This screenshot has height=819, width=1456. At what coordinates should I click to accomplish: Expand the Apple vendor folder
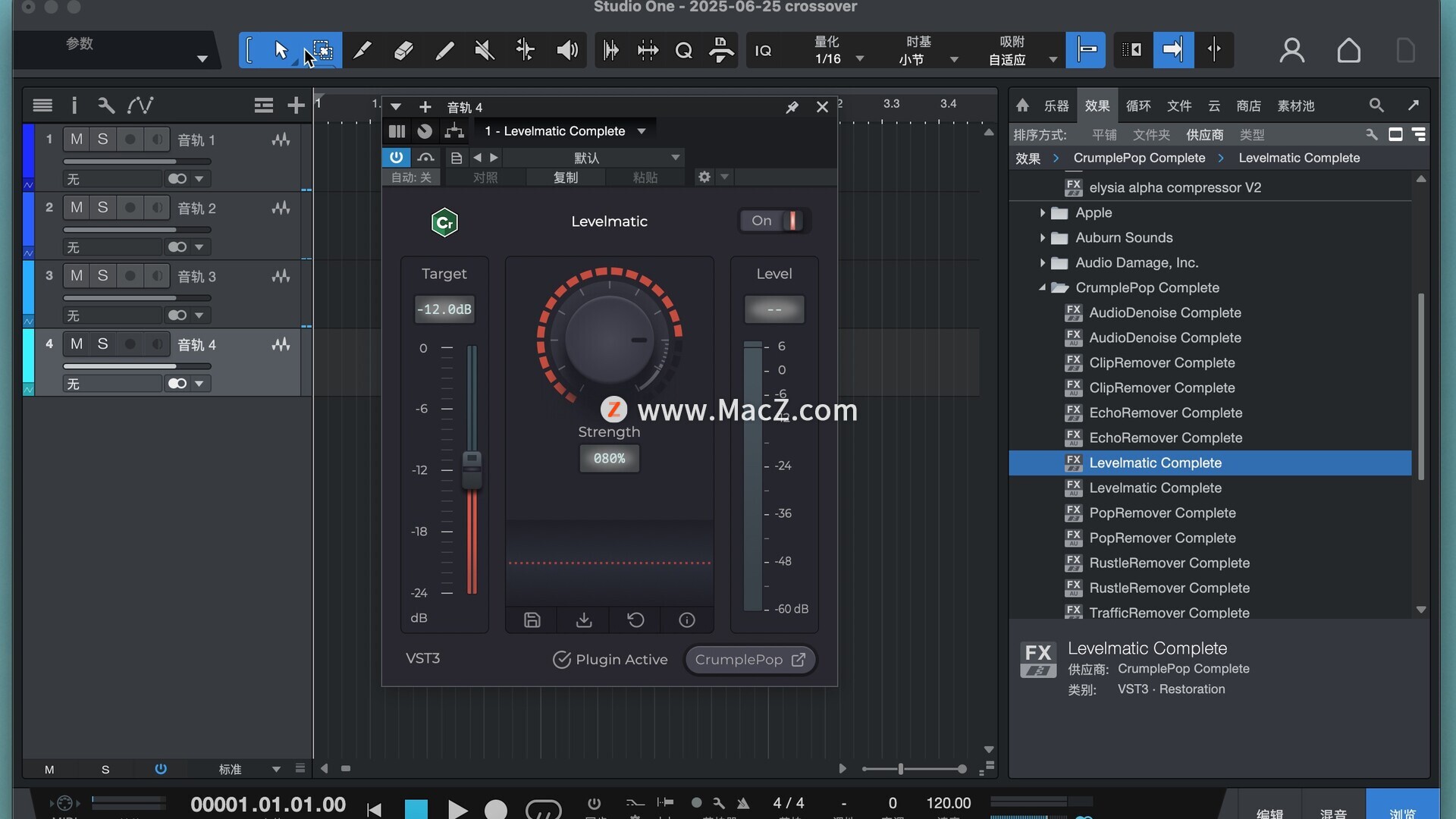1043,213
